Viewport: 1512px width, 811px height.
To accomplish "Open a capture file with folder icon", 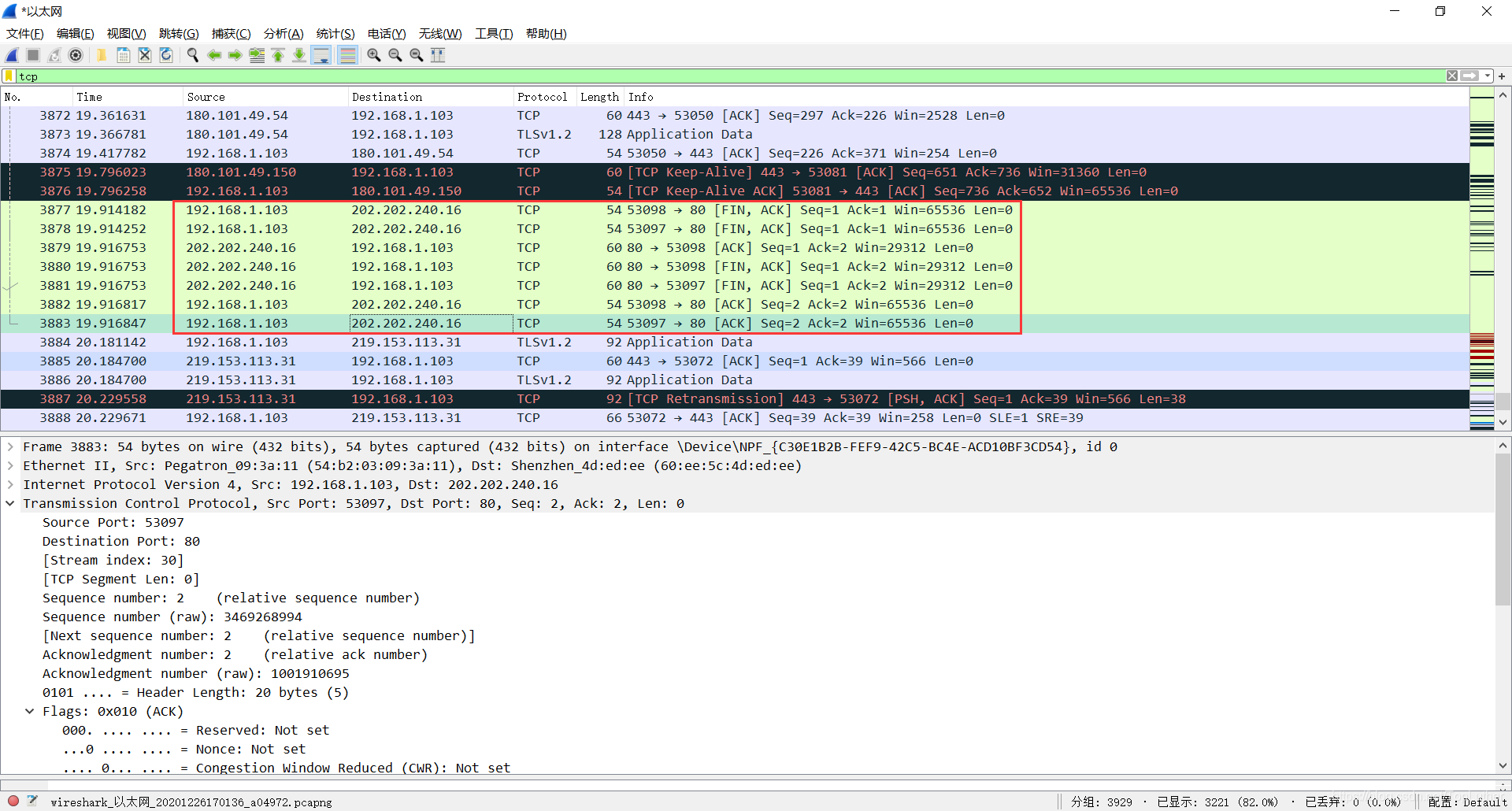I will coord(102,55).
